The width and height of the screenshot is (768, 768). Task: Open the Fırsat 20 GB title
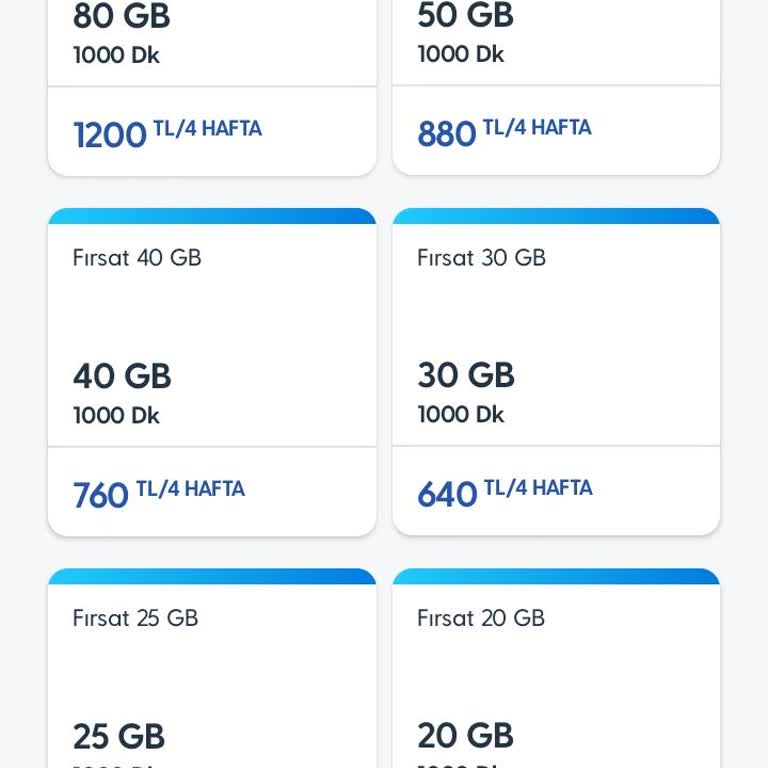click(x=481, y=618)
